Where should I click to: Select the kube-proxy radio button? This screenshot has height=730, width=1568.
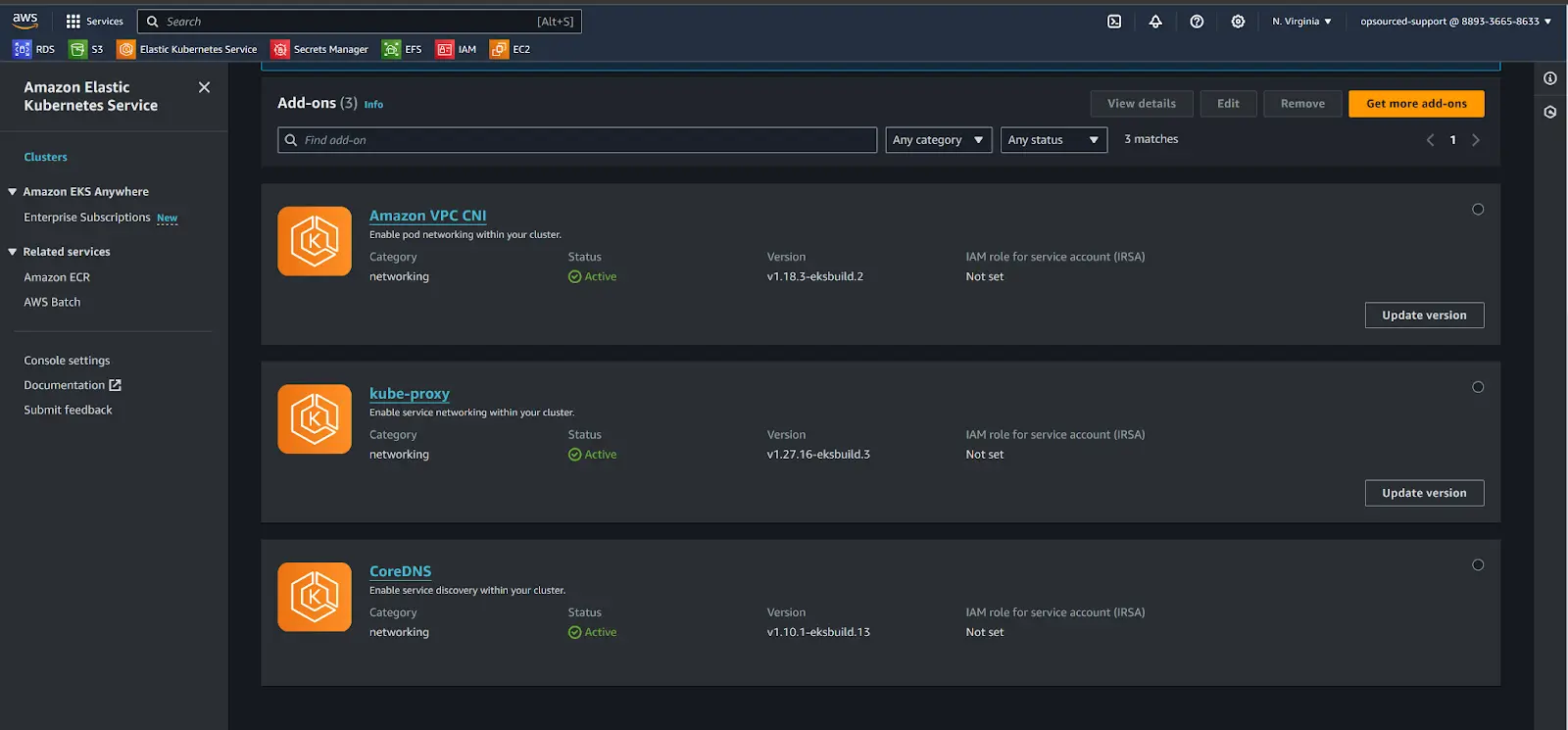1478,387
